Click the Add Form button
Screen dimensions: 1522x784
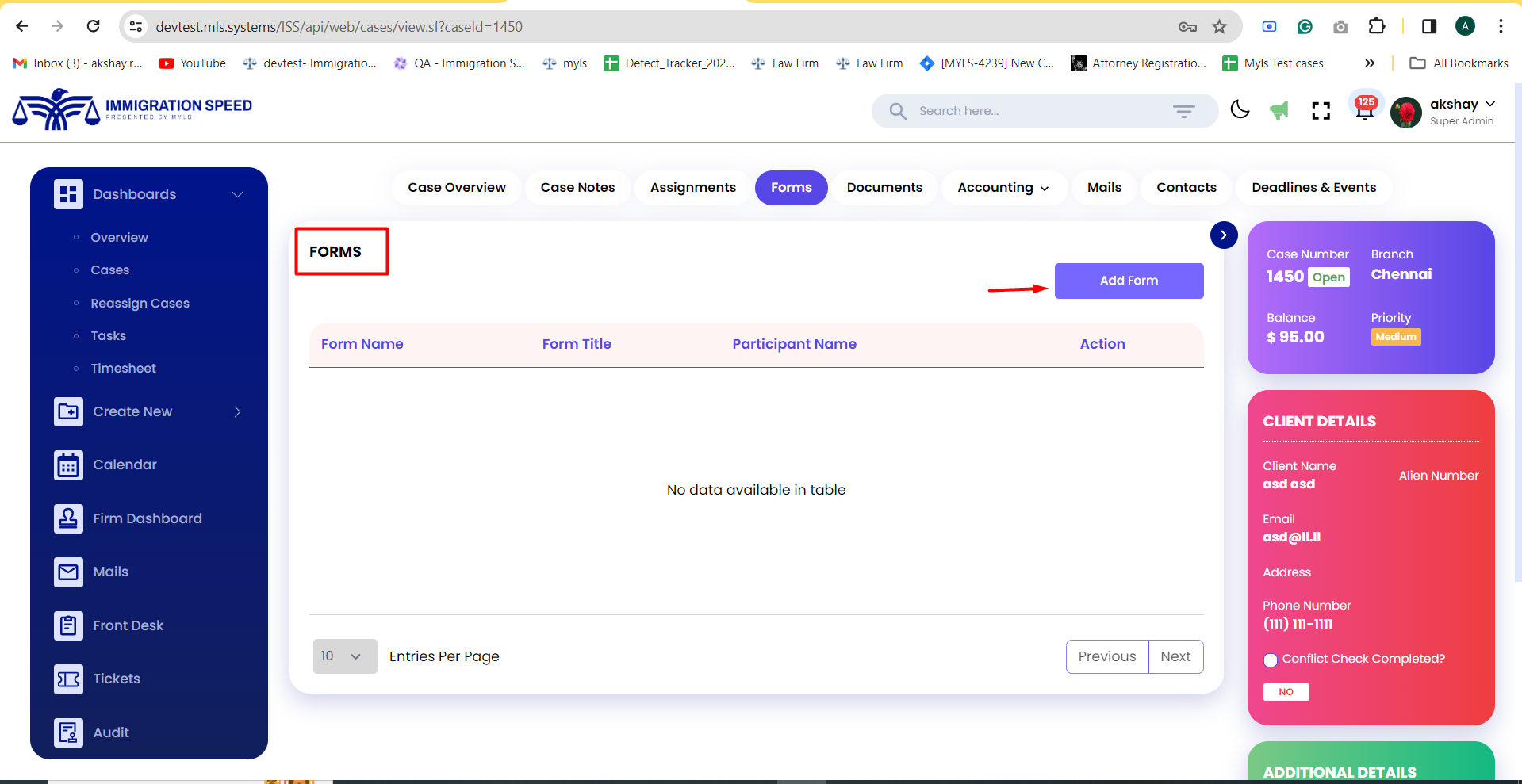point(1128,280)
